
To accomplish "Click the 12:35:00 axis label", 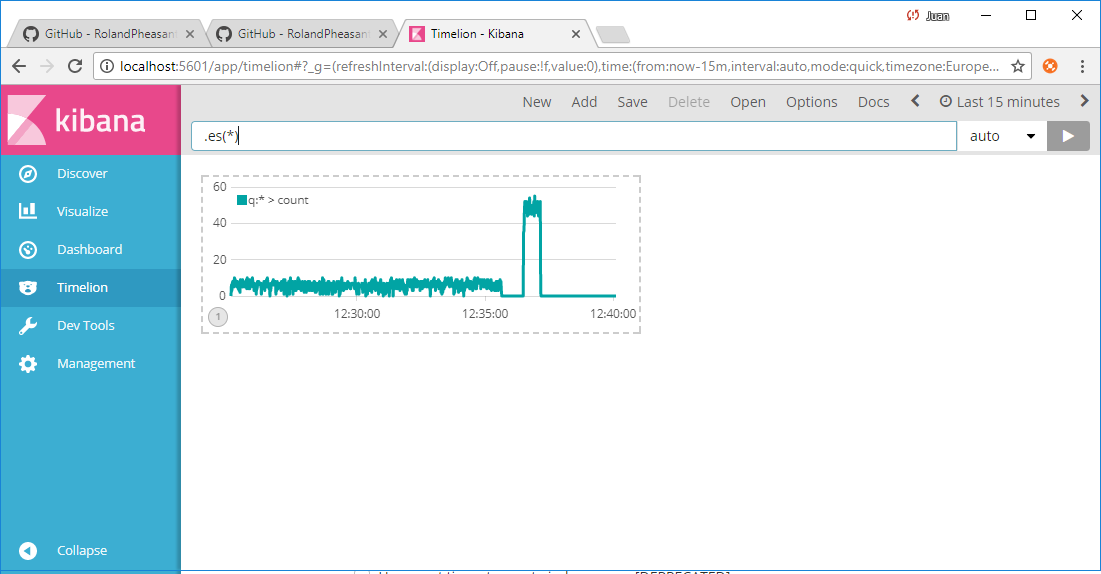I will tap(485, 314).
